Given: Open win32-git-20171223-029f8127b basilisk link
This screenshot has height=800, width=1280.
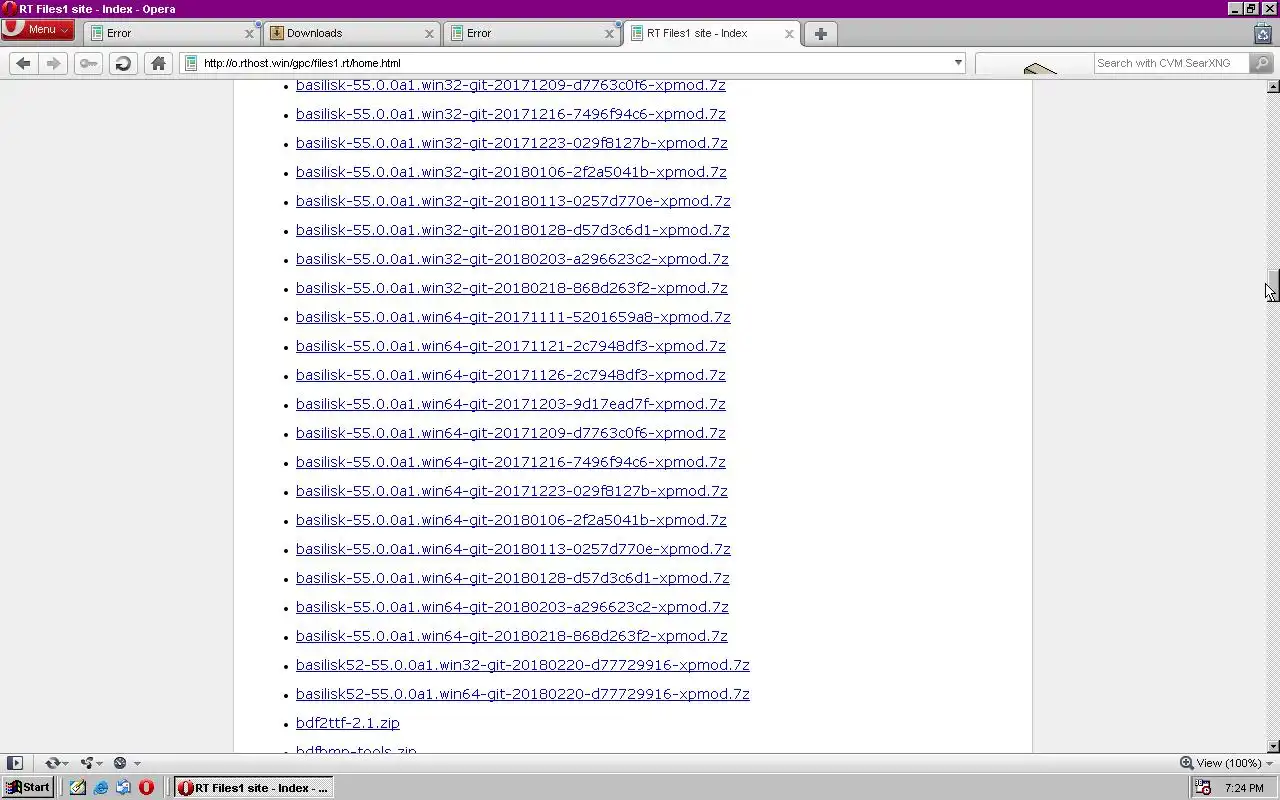Looking at the screenshot, I should pos(512,143).
